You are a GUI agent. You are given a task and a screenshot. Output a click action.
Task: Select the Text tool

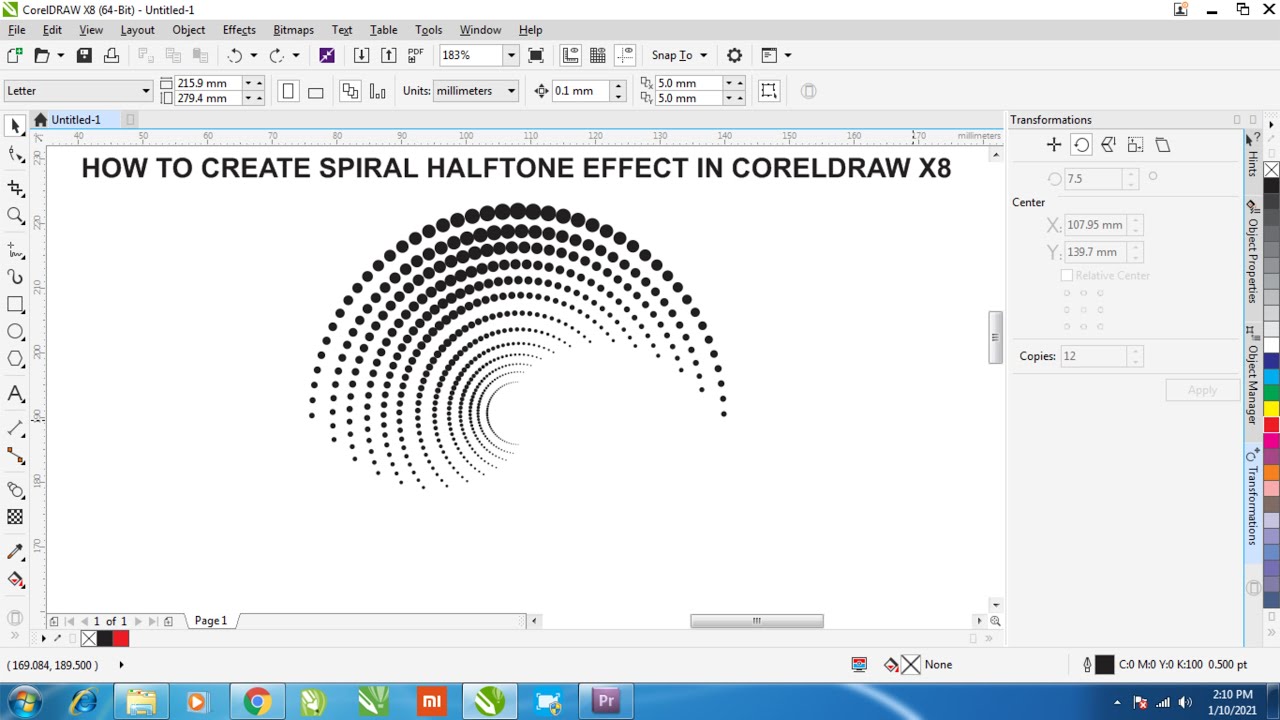15,394
